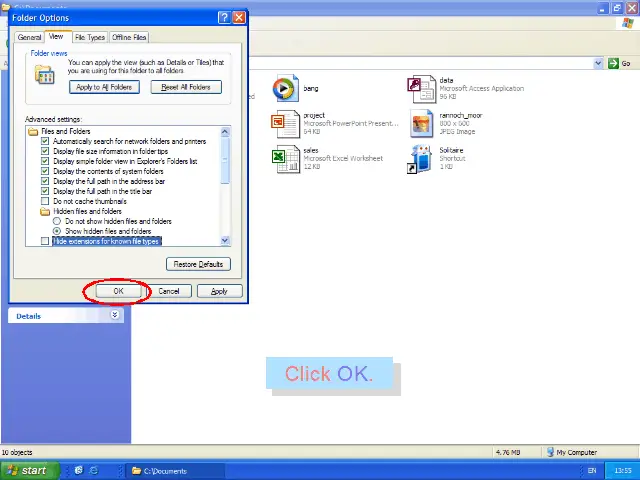Select the sales Excel worksheet icon
640x480 pixels.
pyautogui.click(x=285, y=158)
